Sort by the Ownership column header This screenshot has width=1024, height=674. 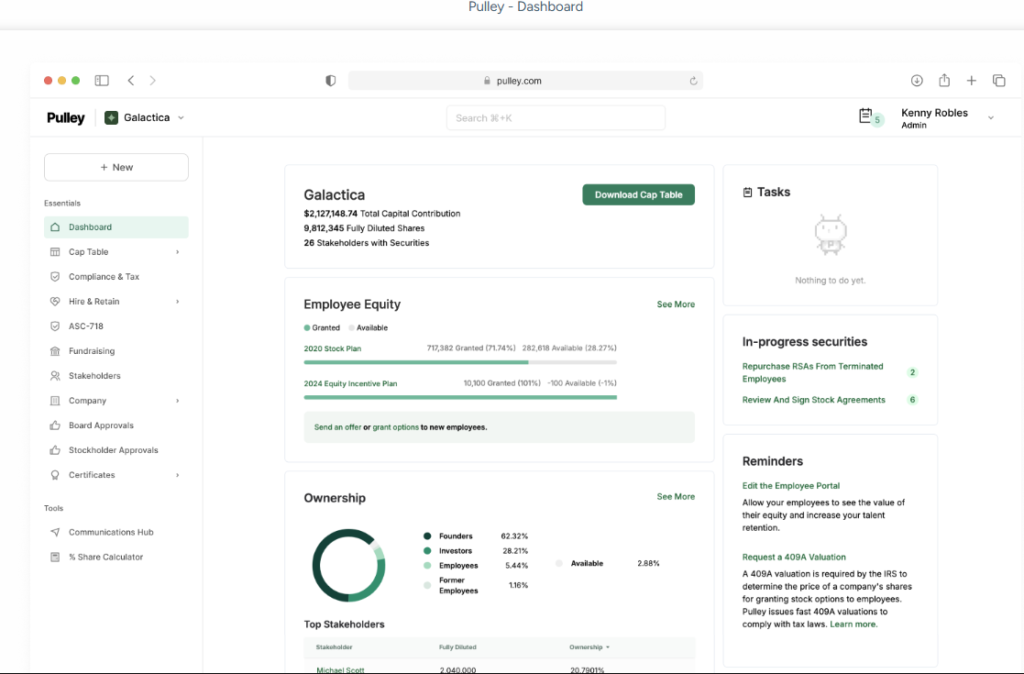point(588,647)
